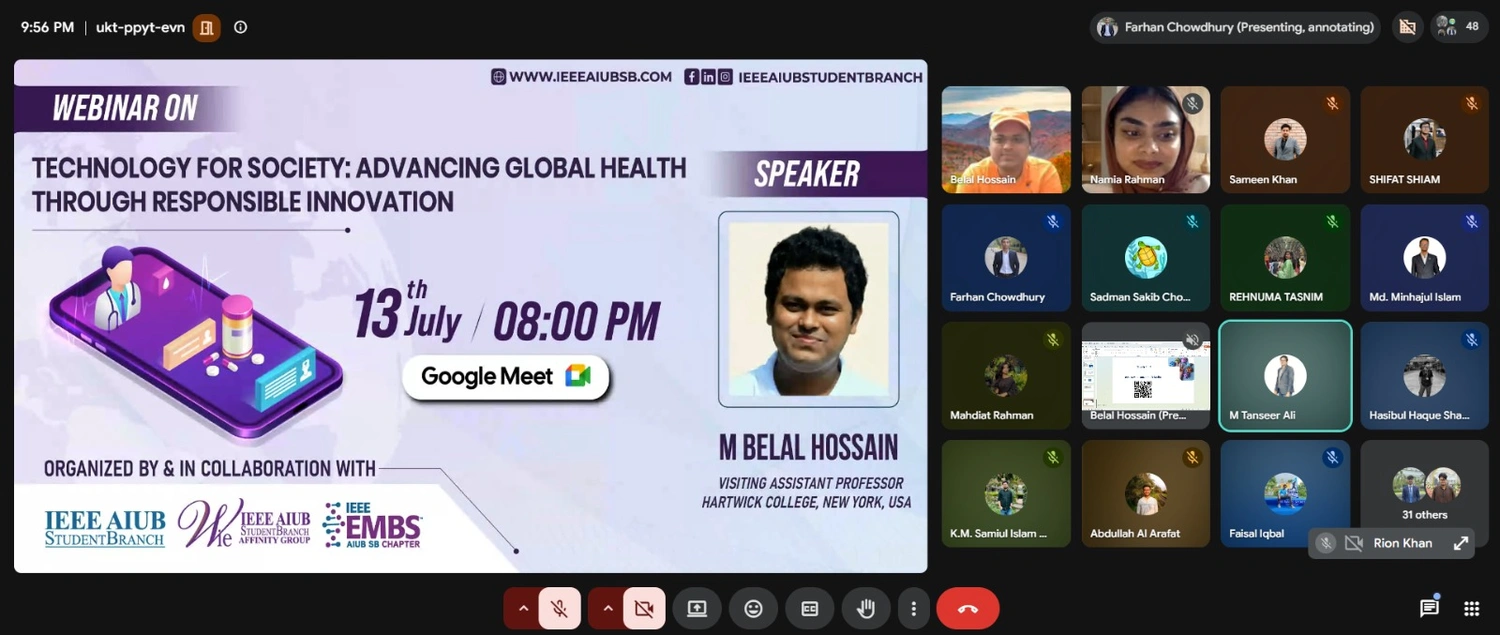Click the IEEE AIUB Student Branch logo
Viewport: 1500px width, 635px height.
pyautogui.click(x=105, y=527)
